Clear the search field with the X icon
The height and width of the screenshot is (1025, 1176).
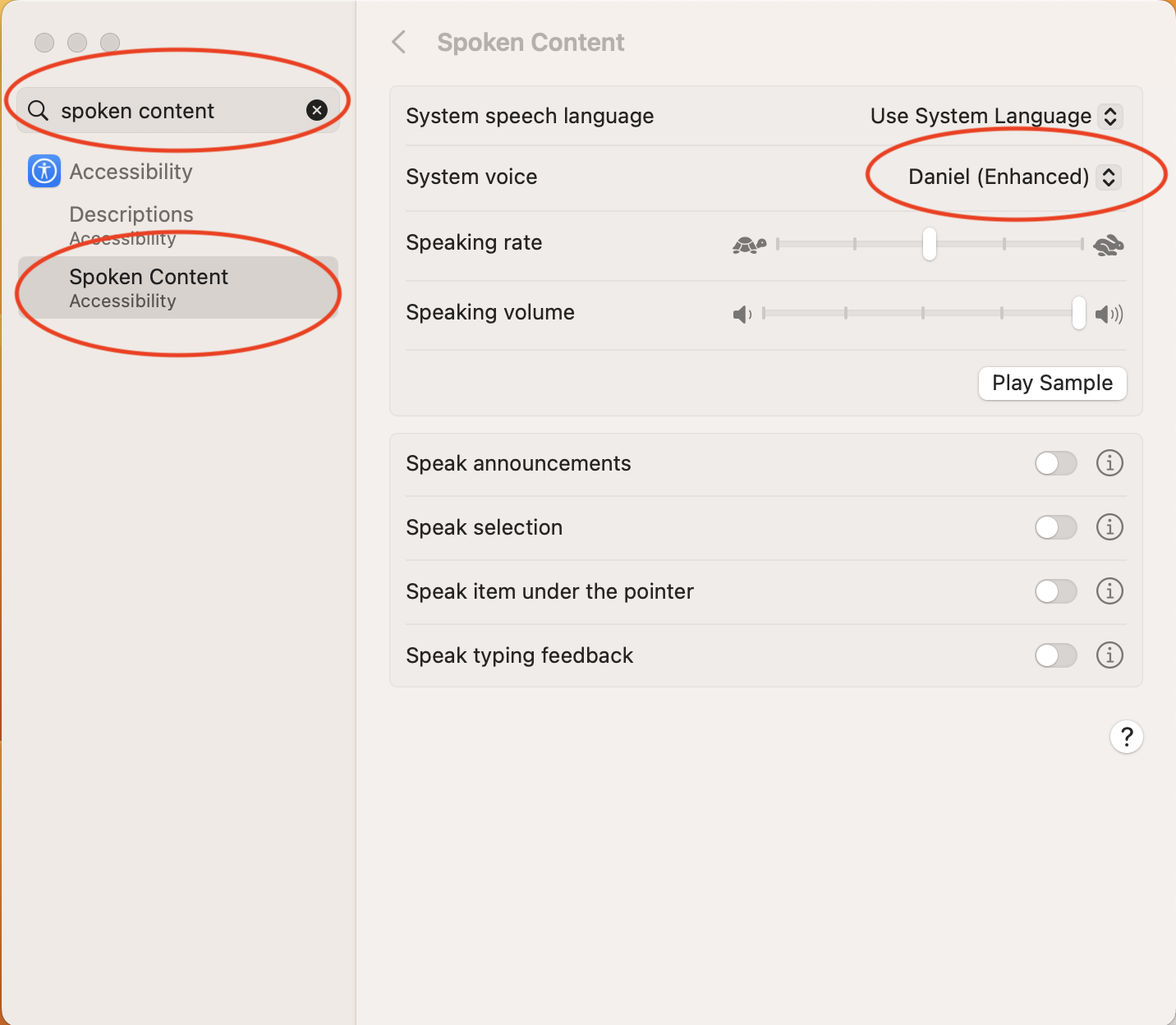click(x=317, y=110)
